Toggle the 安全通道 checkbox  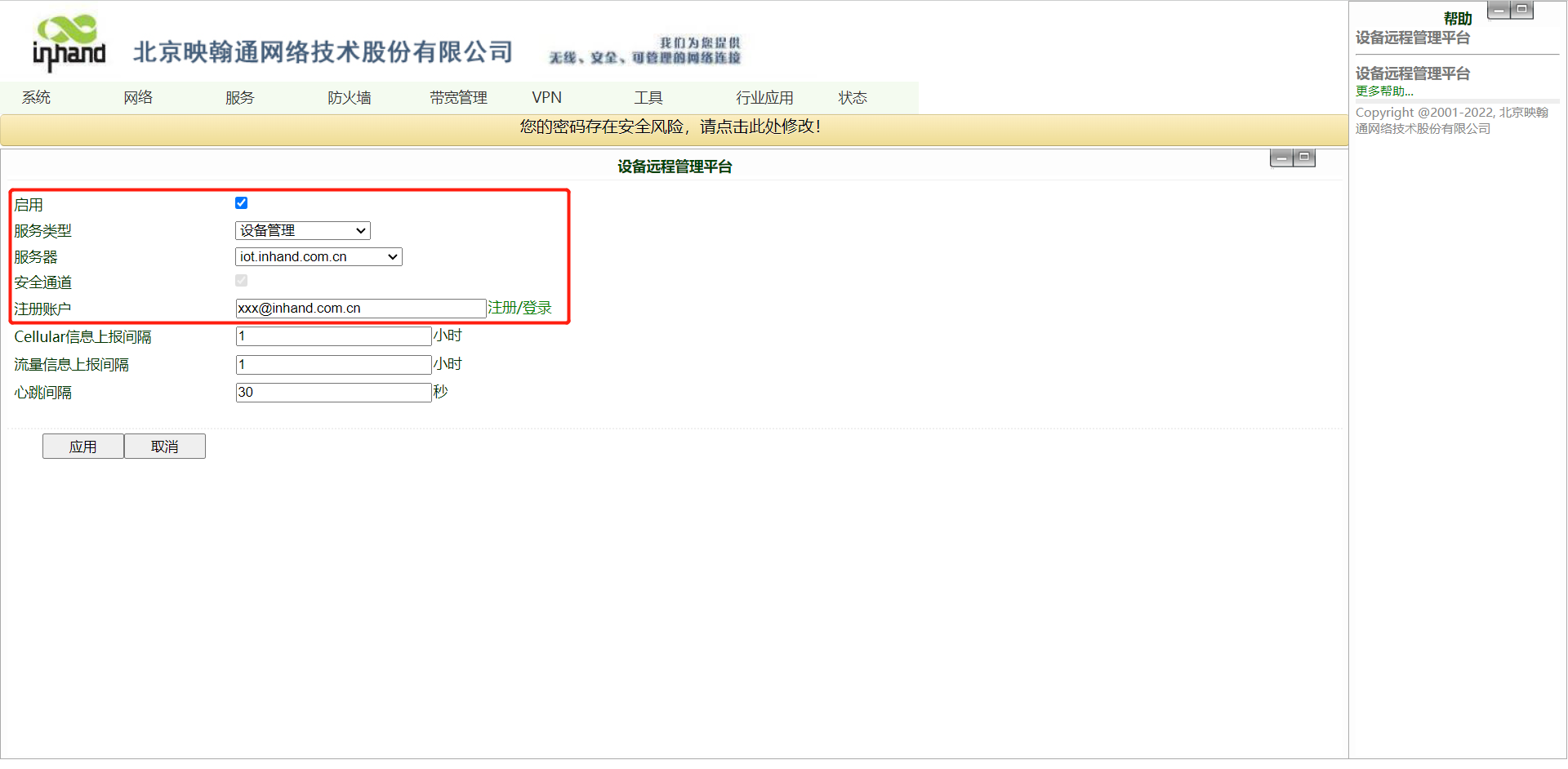[241, 281]
